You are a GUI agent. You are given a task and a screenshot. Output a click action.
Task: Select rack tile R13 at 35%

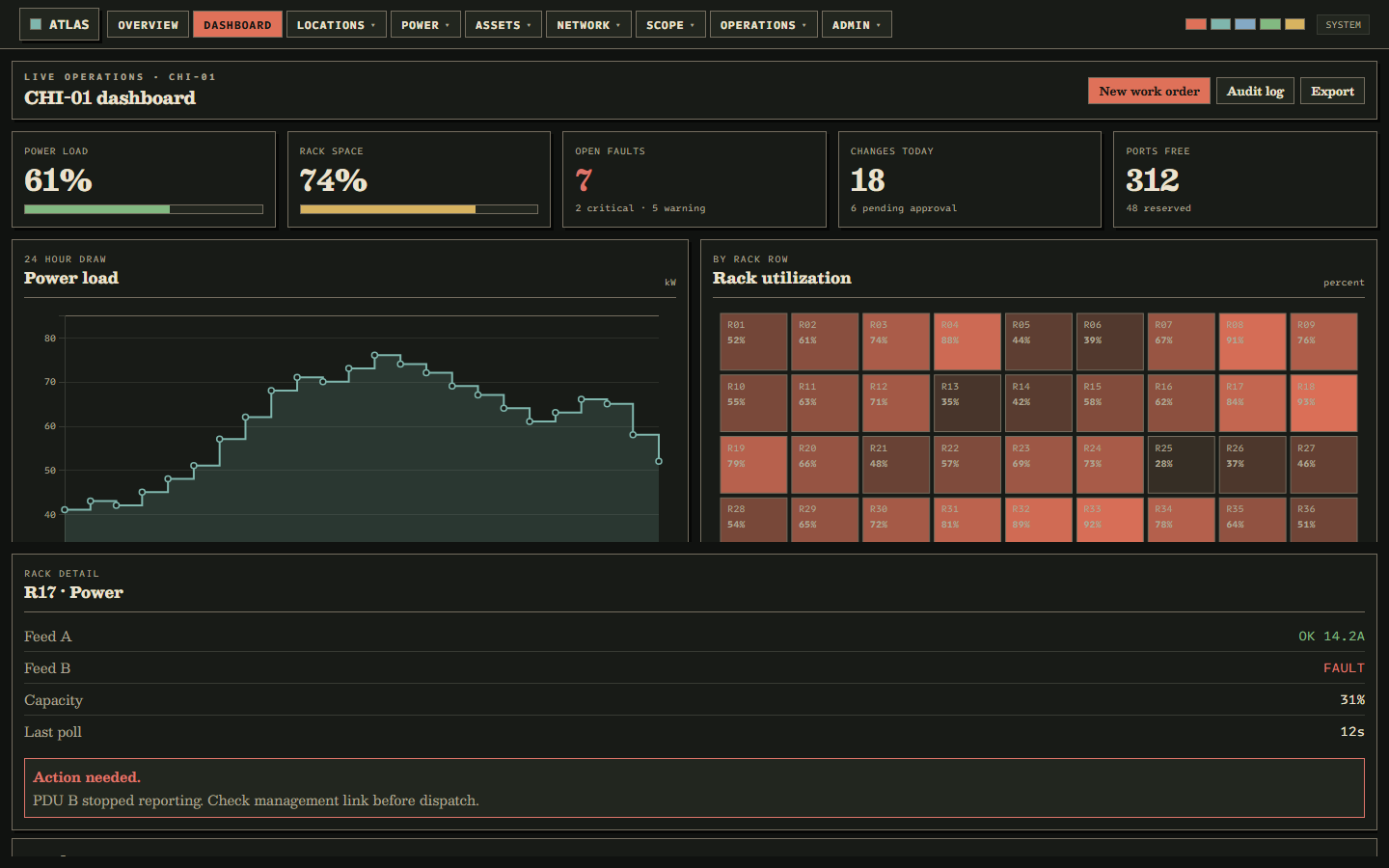pos(967,403)
